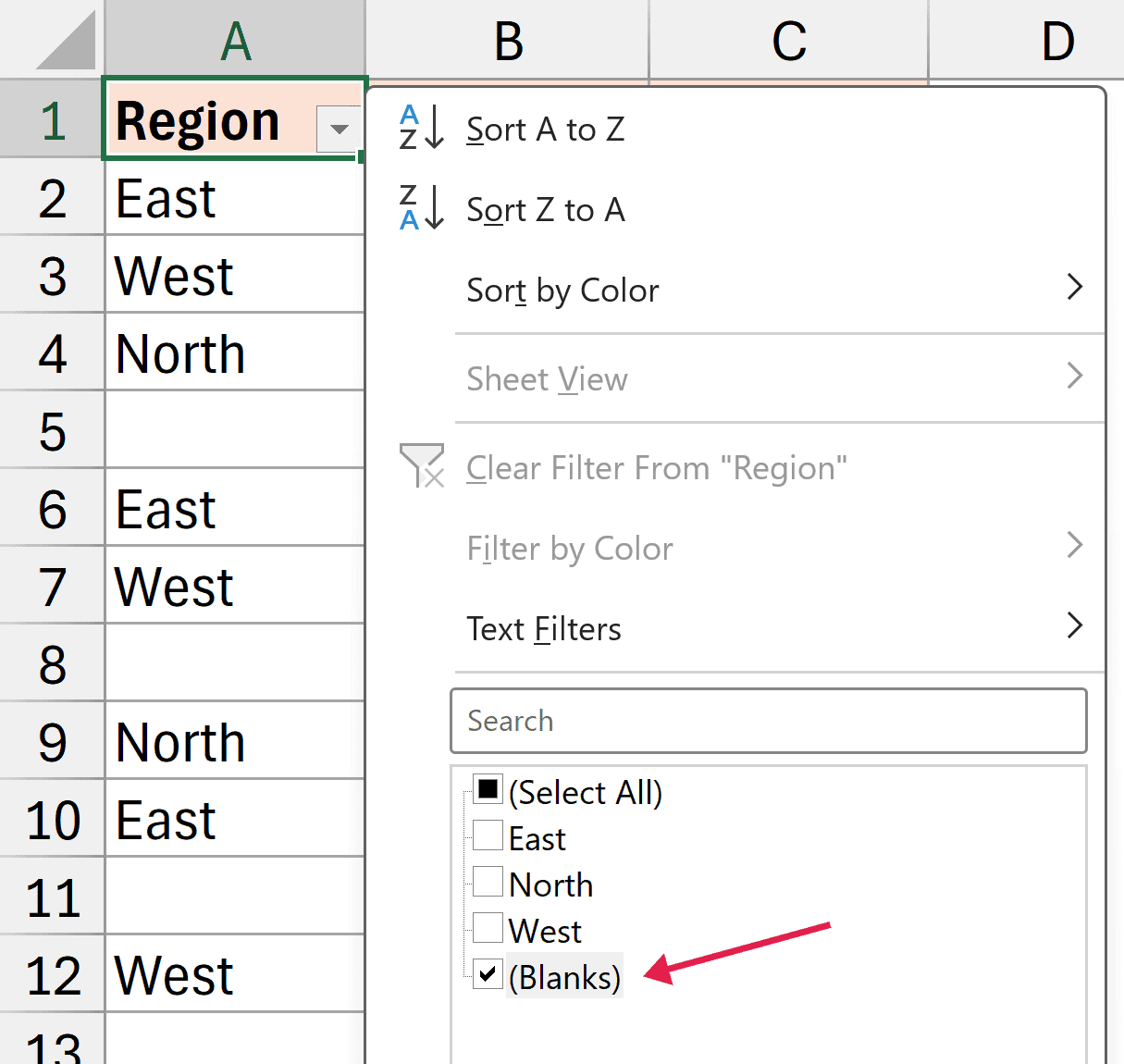Click the (Select All) label text
This screenshot has height=1064, width=1124.
coord(586,793)
